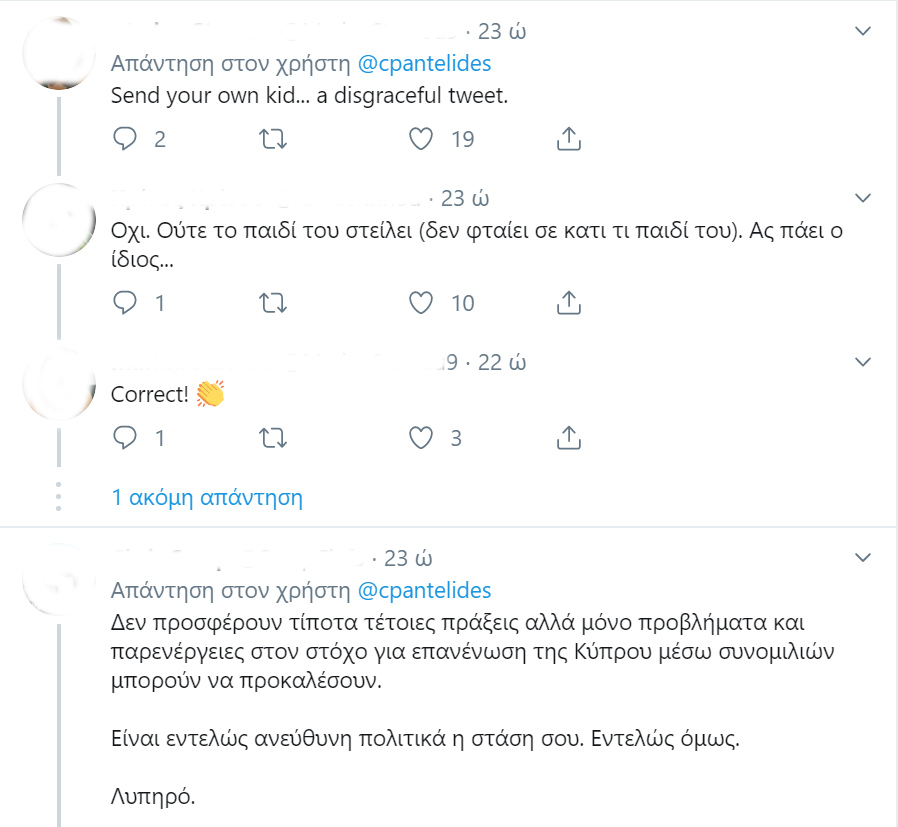The width and height of the screenshot is (898, 827).
Task: Reply to the 'Send your own kid' tweet
Action: coord(125,139)
